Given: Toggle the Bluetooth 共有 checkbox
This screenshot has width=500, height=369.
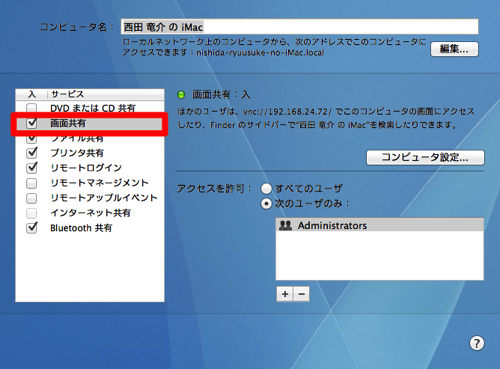Looking at the screenshot, I should pyautogui.click(x=32, y=228).
